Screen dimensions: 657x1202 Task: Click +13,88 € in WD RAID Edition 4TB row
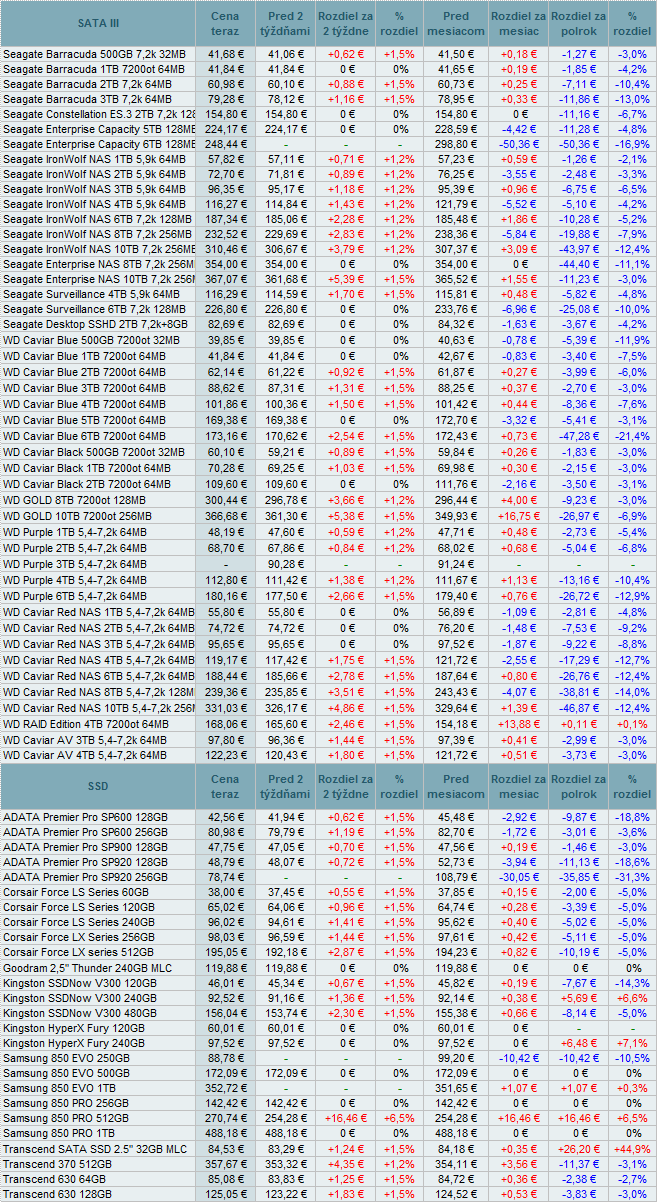pos(518,724)
